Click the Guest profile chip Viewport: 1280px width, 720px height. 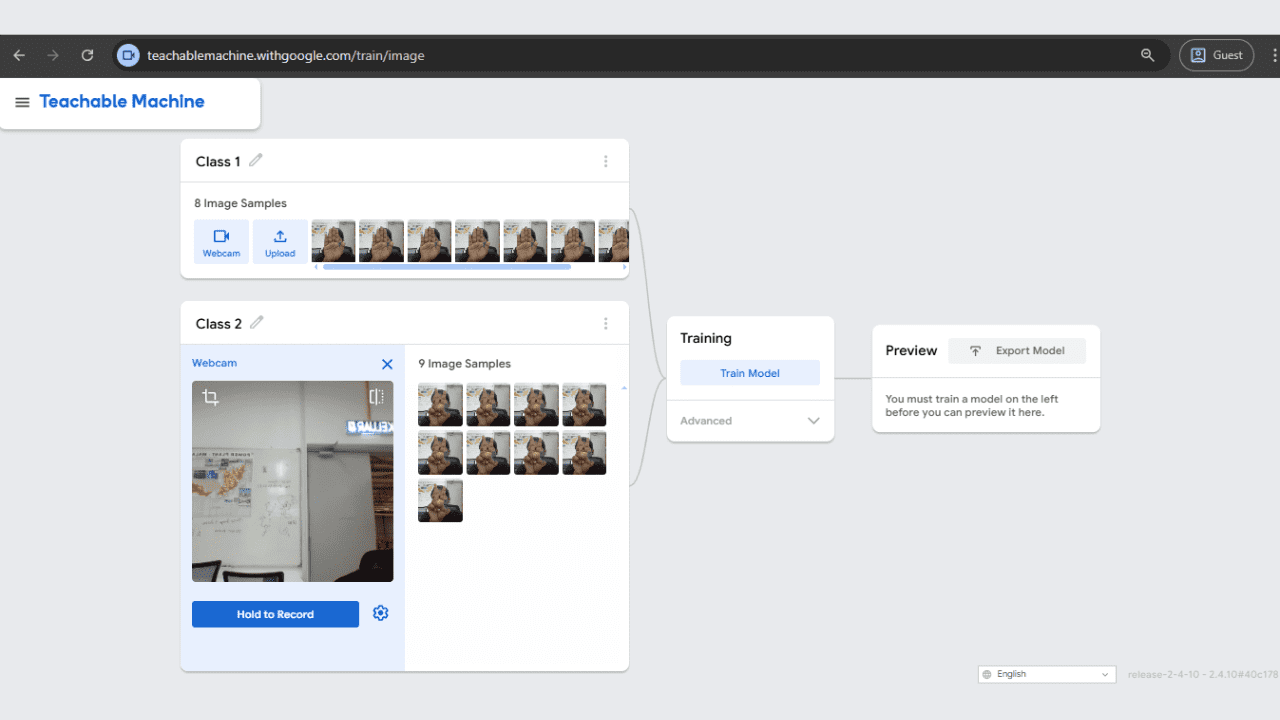click(x=1216, y=55)
